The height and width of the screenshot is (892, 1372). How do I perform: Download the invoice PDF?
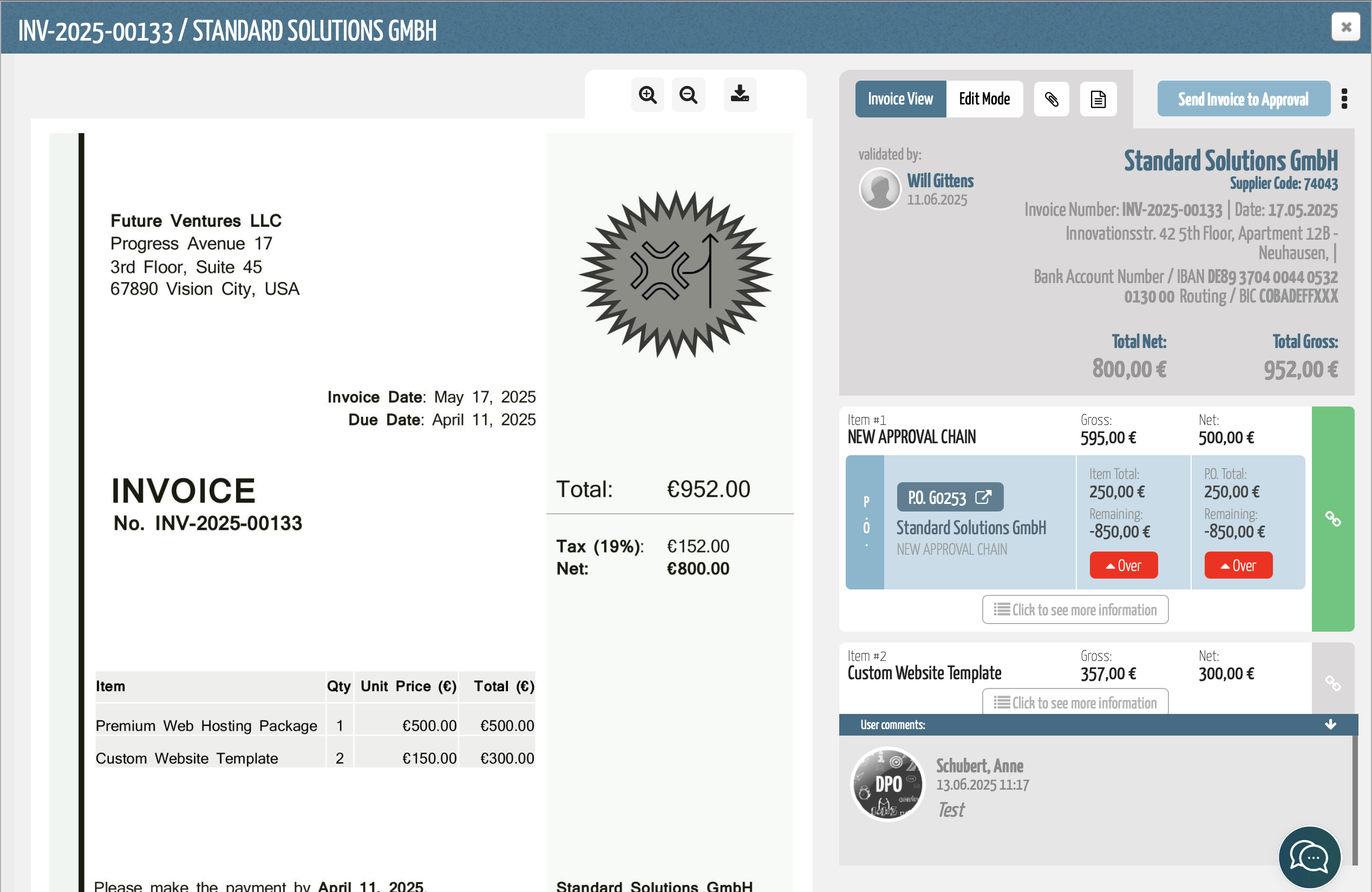(x=740, y=95)
